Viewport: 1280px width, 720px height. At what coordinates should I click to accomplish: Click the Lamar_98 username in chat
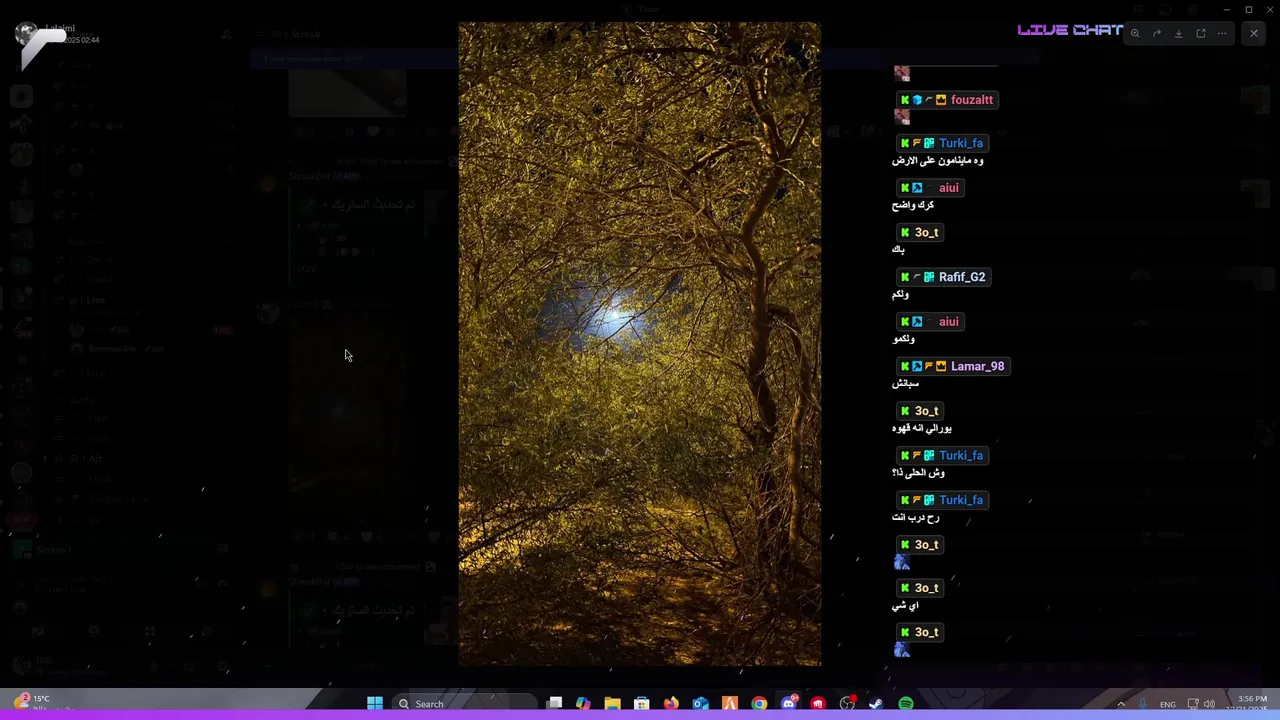[977, 366]
